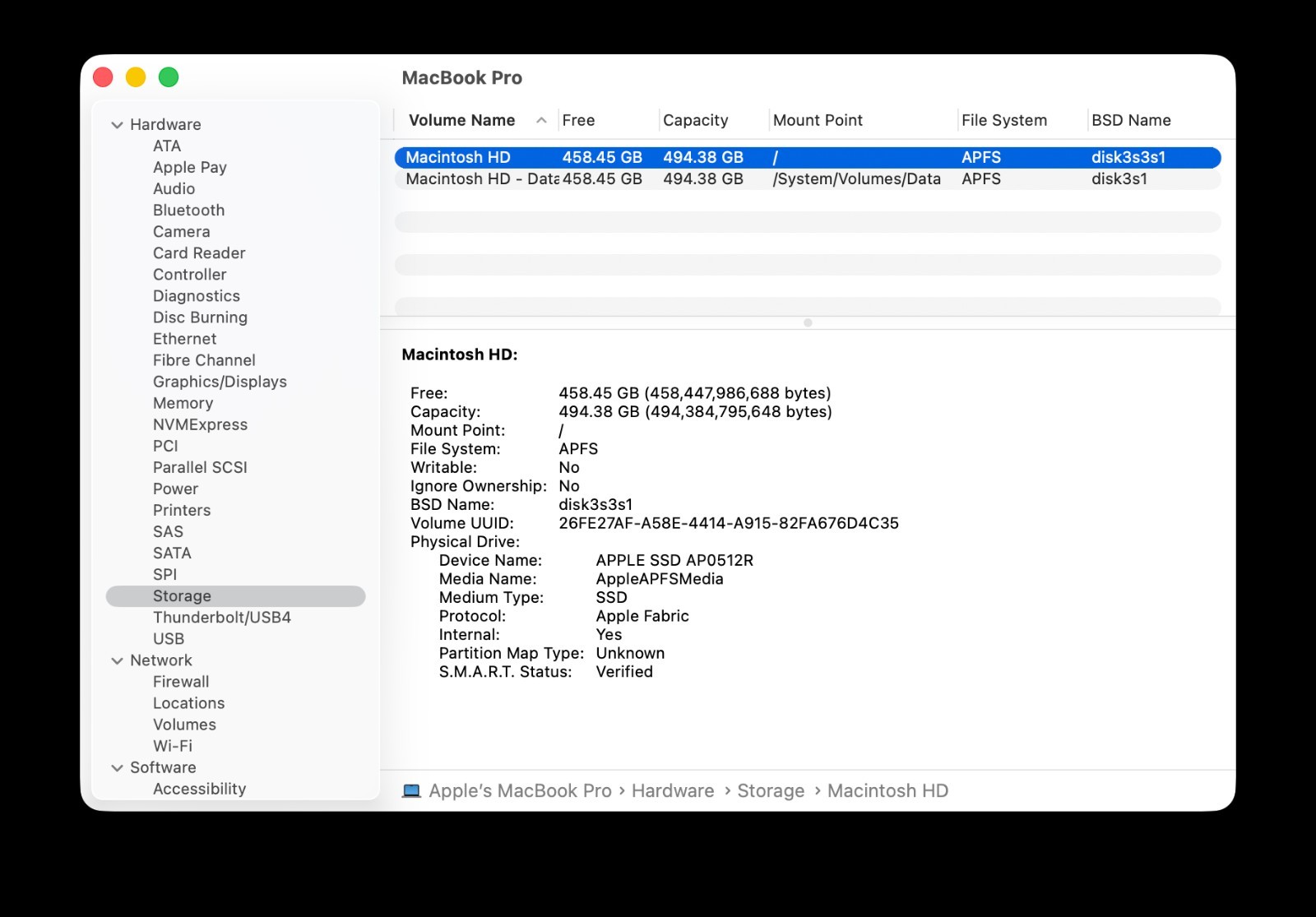Open Parallel SCSI entry
Viewport: 1316px width, 917px height.
[x=200, y=466]
